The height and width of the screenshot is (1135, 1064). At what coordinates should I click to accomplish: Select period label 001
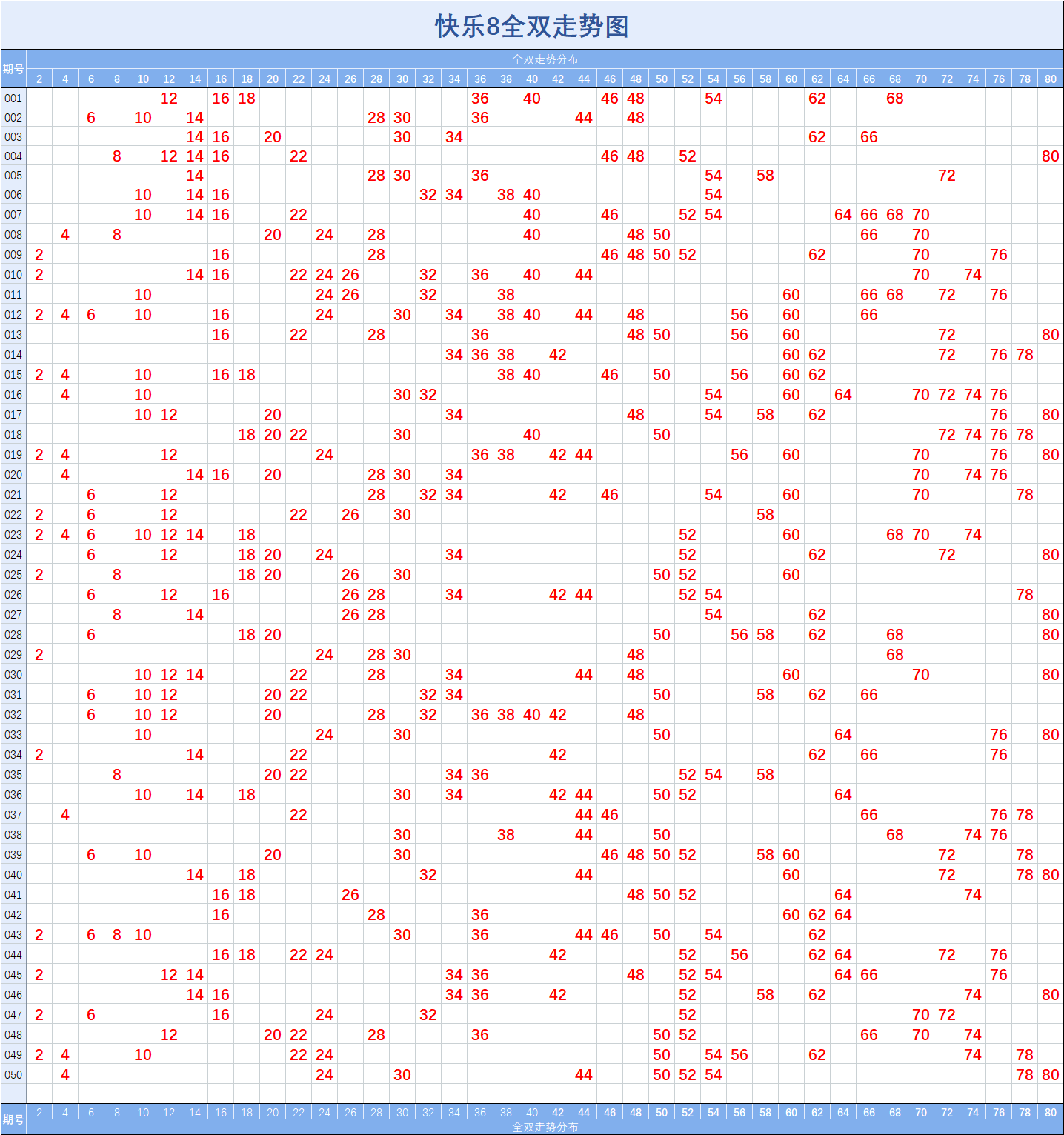coord(13,99)
